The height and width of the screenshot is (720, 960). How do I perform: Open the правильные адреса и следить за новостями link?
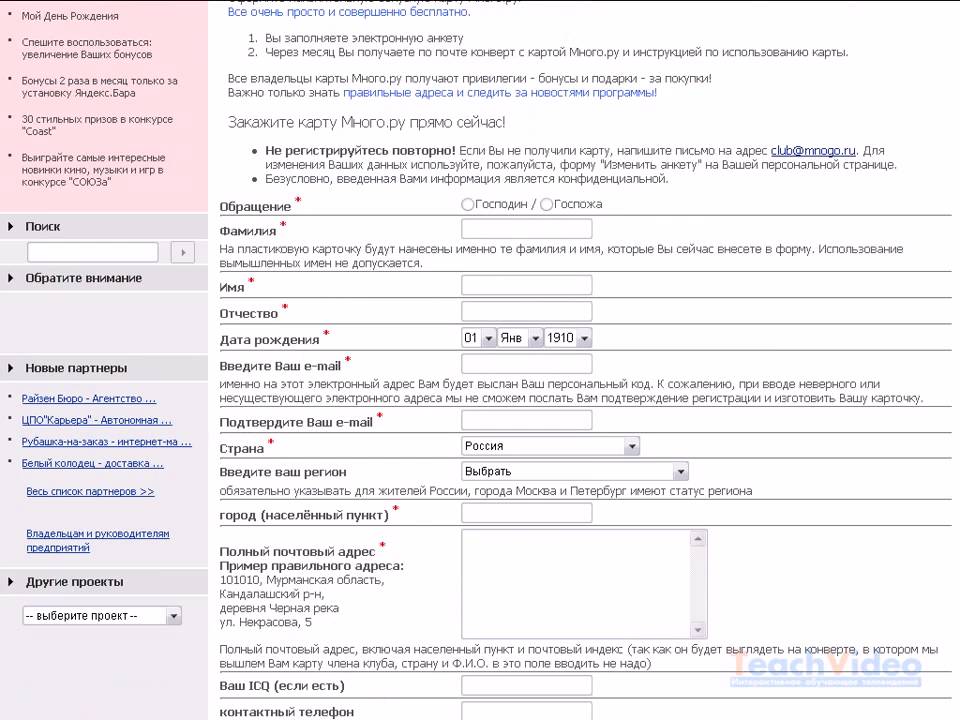[500, 93]
